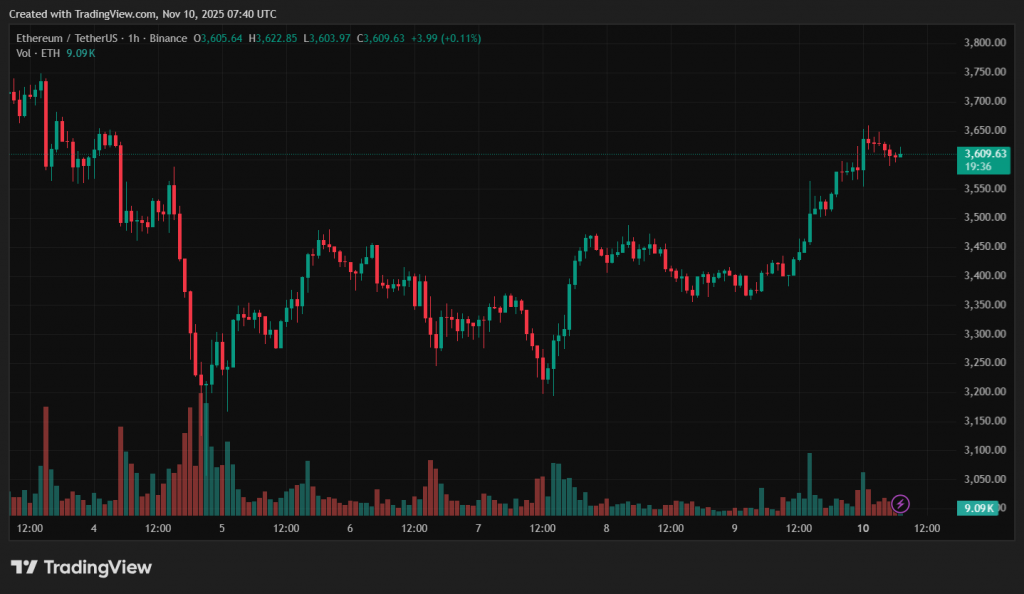Click the 3,250.00 price axis label

tap(984, 363)
